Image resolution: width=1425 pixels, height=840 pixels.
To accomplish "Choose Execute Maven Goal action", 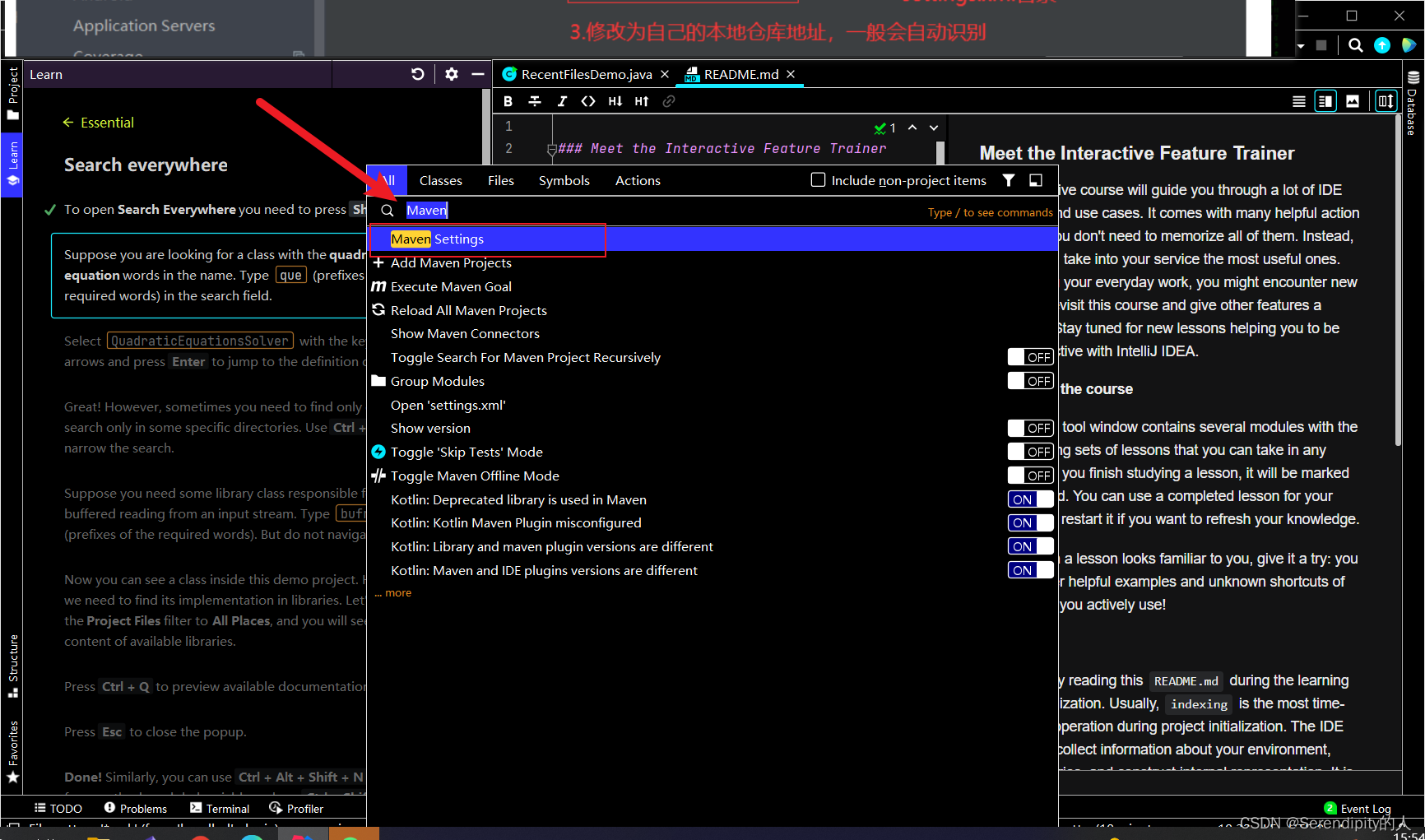I will 712,286.
